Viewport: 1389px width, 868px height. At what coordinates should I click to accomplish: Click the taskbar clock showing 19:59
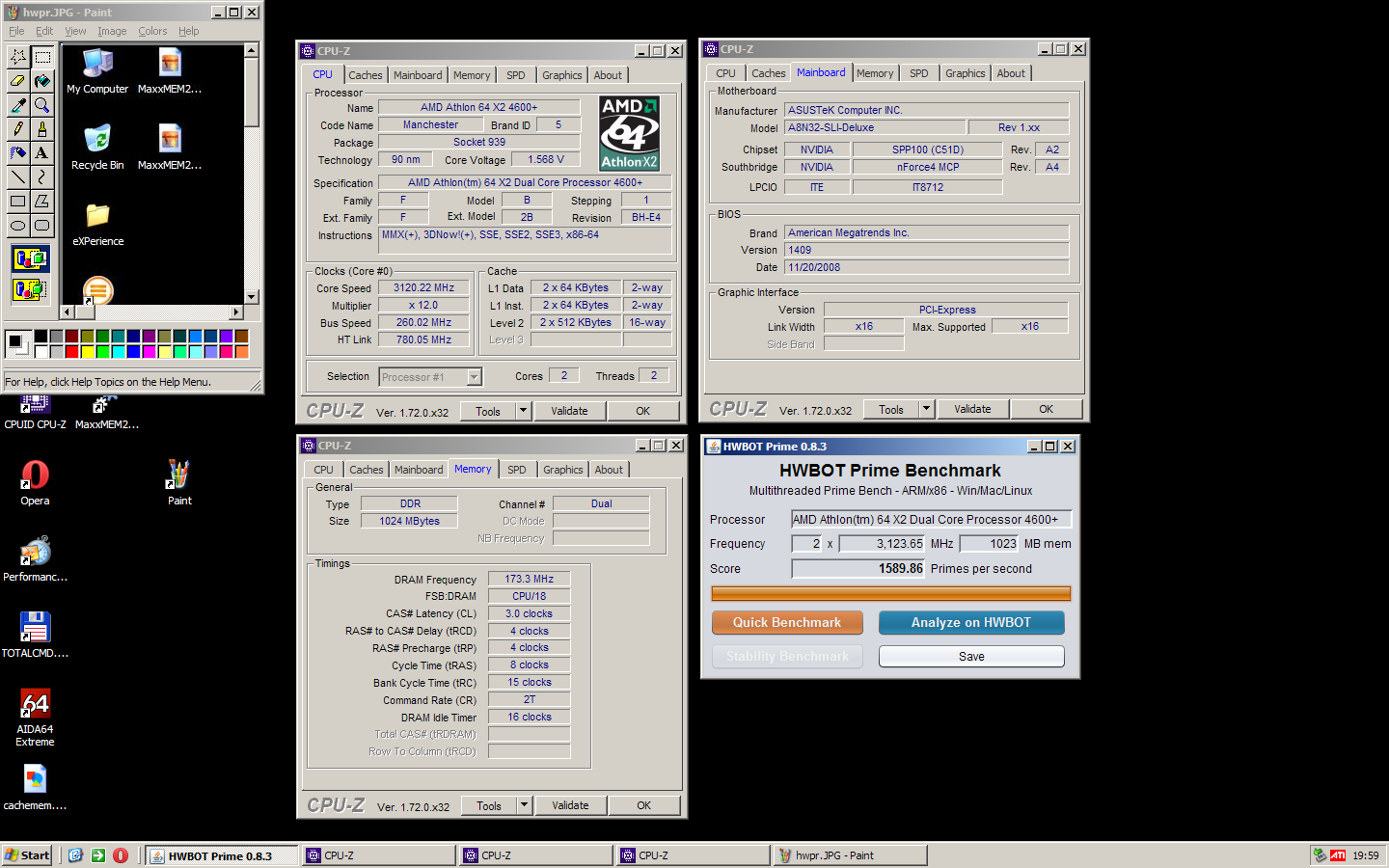(1365, 855)
